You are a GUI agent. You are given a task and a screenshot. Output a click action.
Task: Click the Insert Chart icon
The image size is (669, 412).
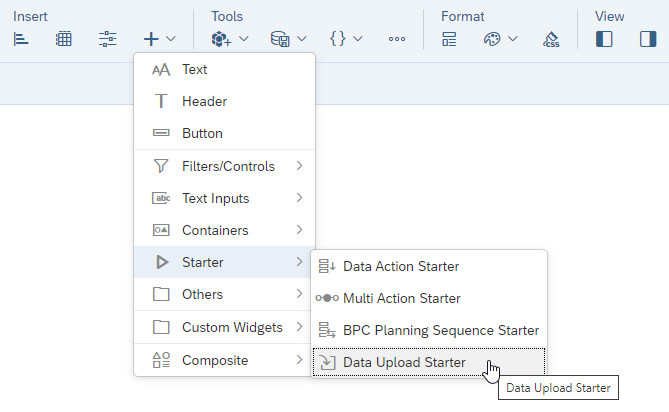click(22, 39)
